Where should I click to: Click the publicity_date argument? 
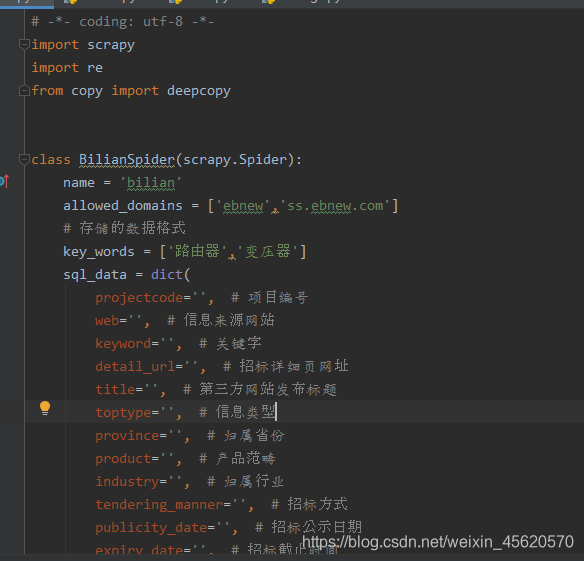pos(151,528)
